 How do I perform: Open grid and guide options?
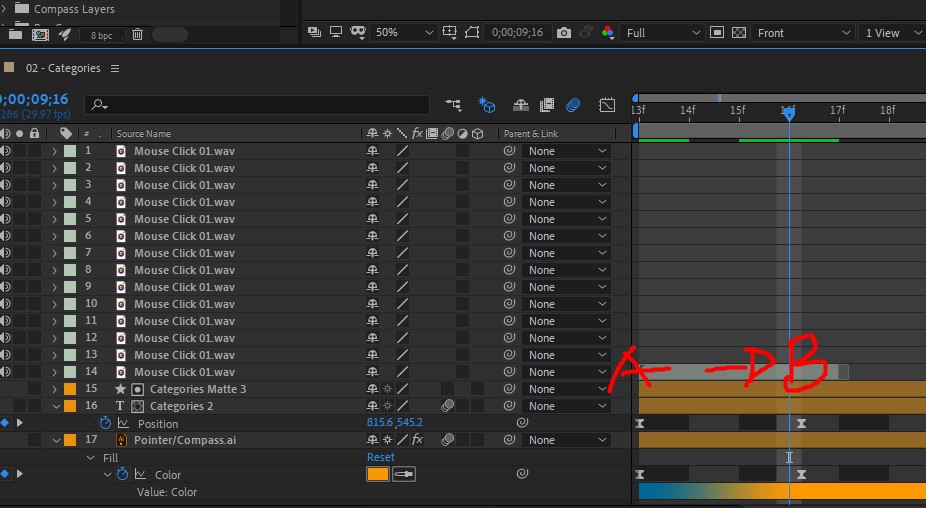click(x=449, y=32)
